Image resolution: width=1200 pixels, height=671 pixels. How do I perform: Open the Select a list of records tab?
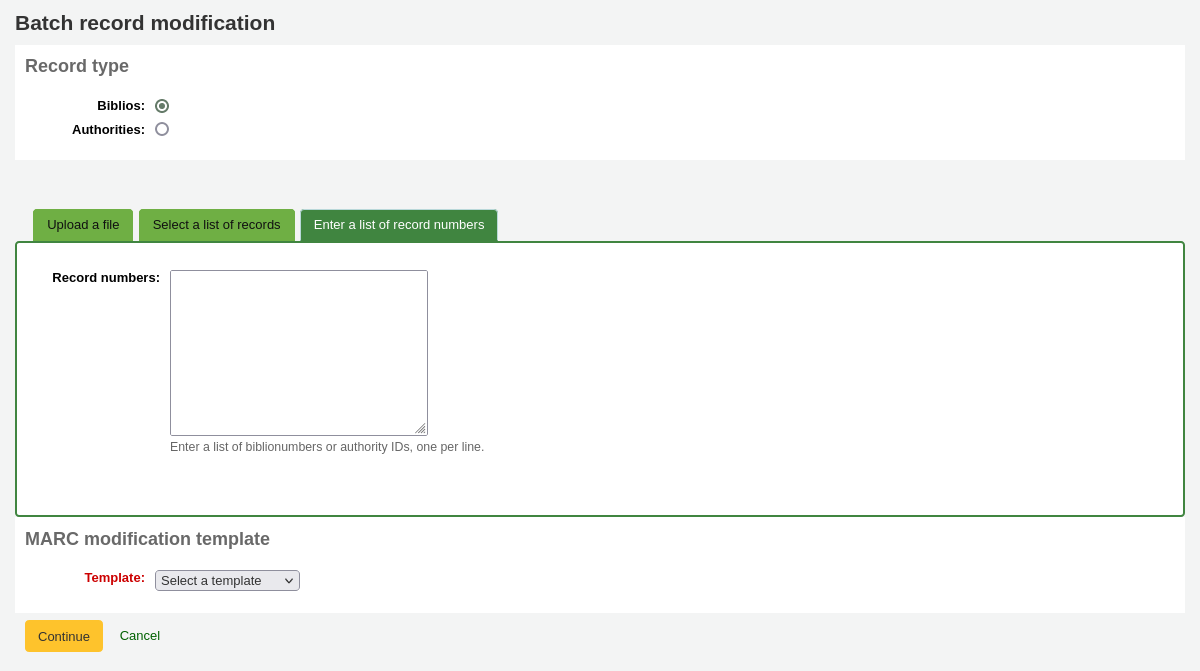(217, 224)
